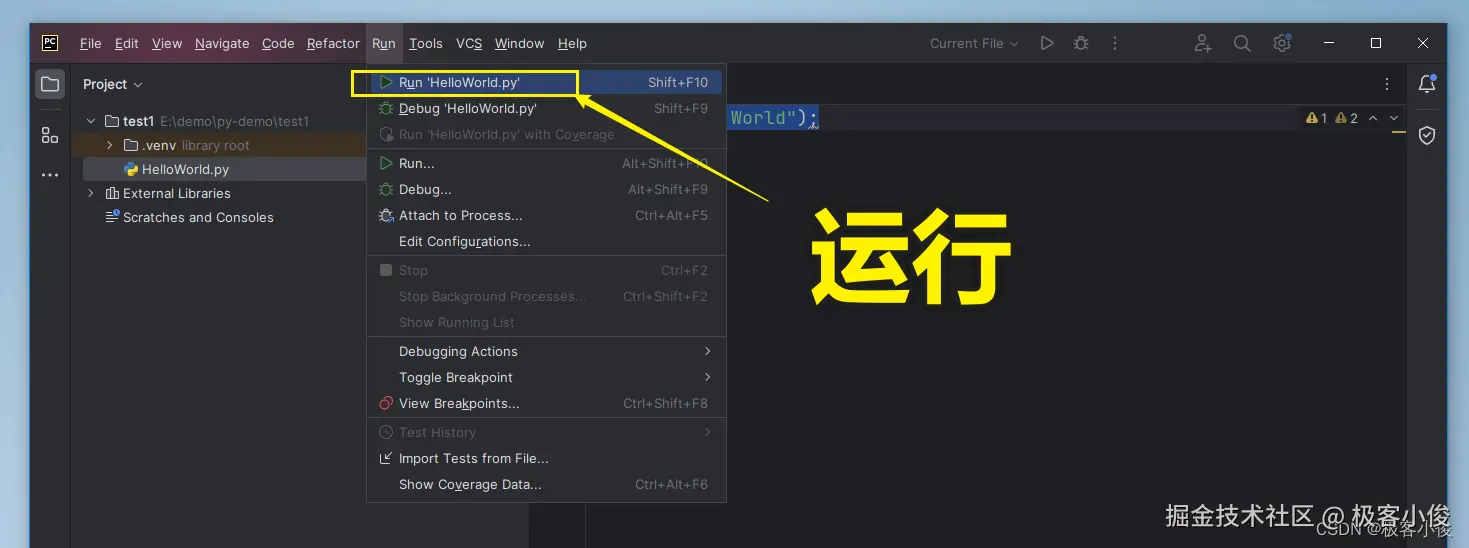Screen dimensions: 1469x548
Task: Open the View menu
Action: tap(167, 43)
